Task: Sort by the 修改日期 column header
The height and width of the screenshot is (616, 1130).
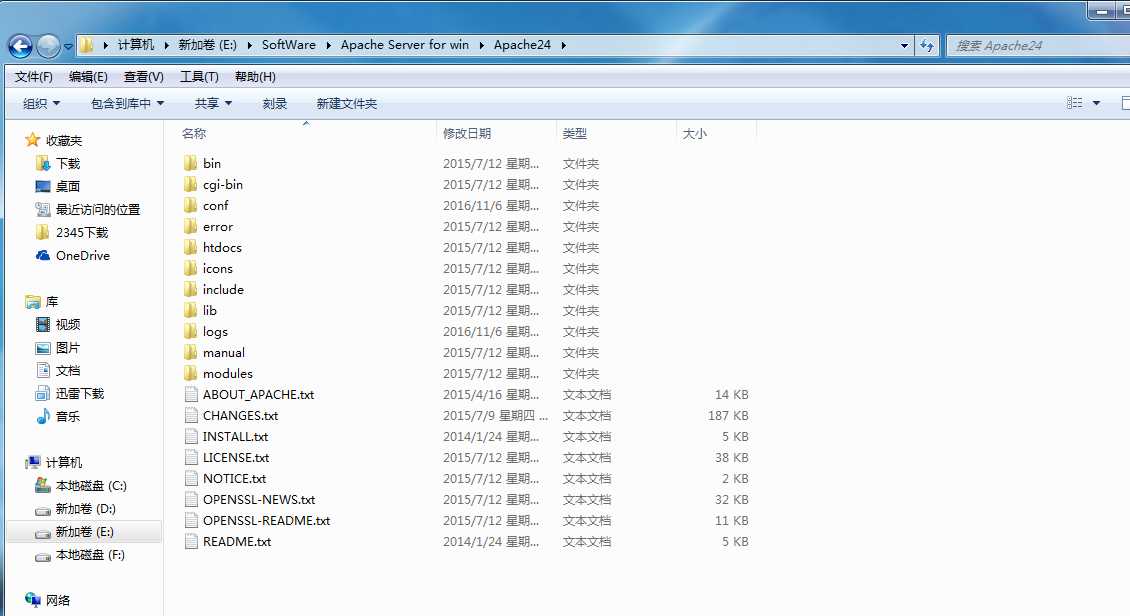Action: point(467,133)
